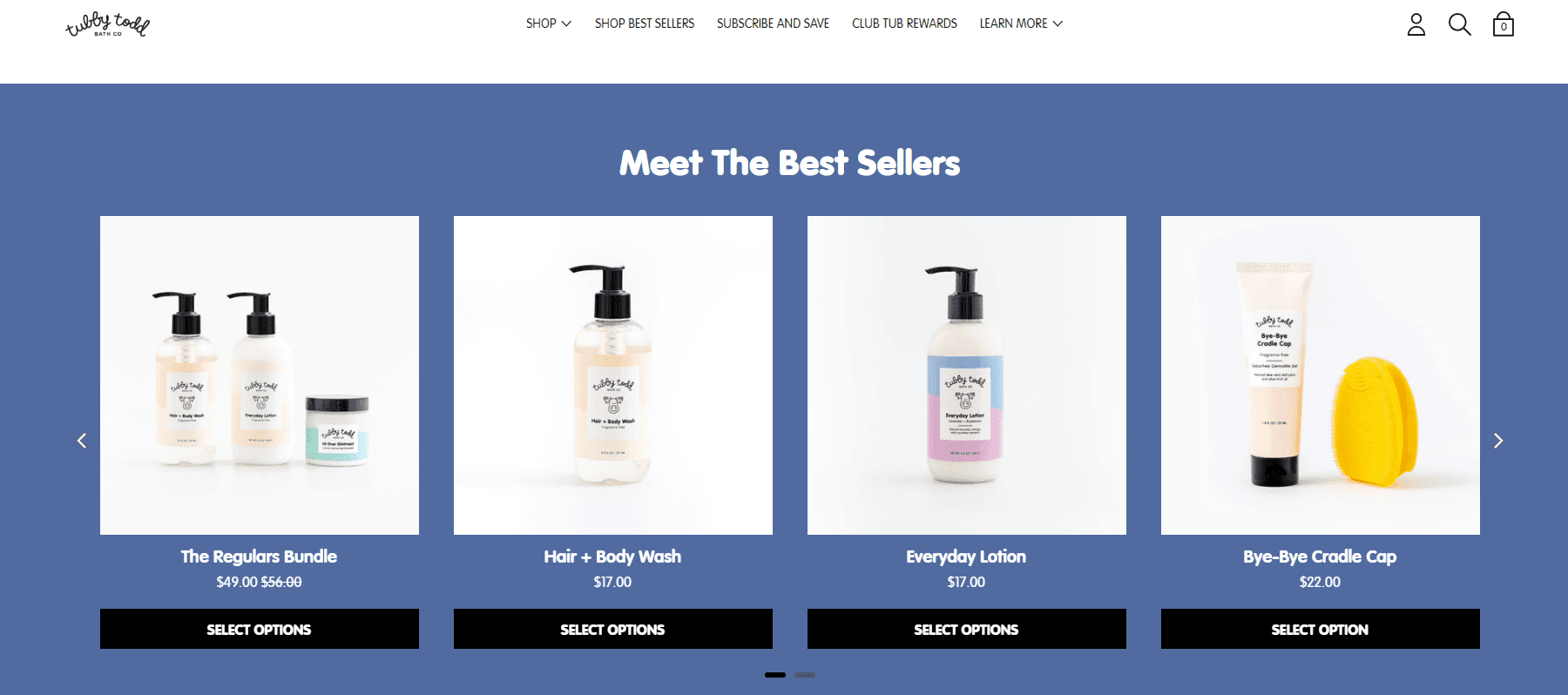This screenshot has width=1568, height=695.
Task: Open The Regulars Bundle product image
Action: pyautogui.click(x=260, y=375)
